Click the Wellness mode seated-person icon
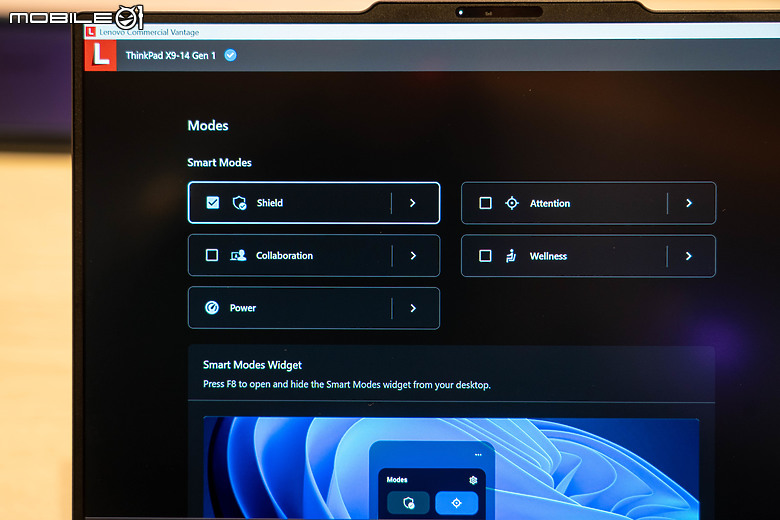The image size is (780, 520). pos(511,256)
